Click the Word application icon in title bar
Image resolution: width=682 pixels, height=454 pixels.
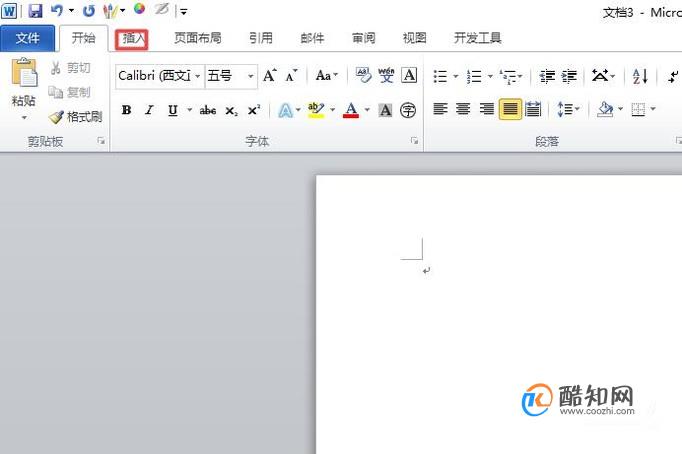tap(9, 11)
